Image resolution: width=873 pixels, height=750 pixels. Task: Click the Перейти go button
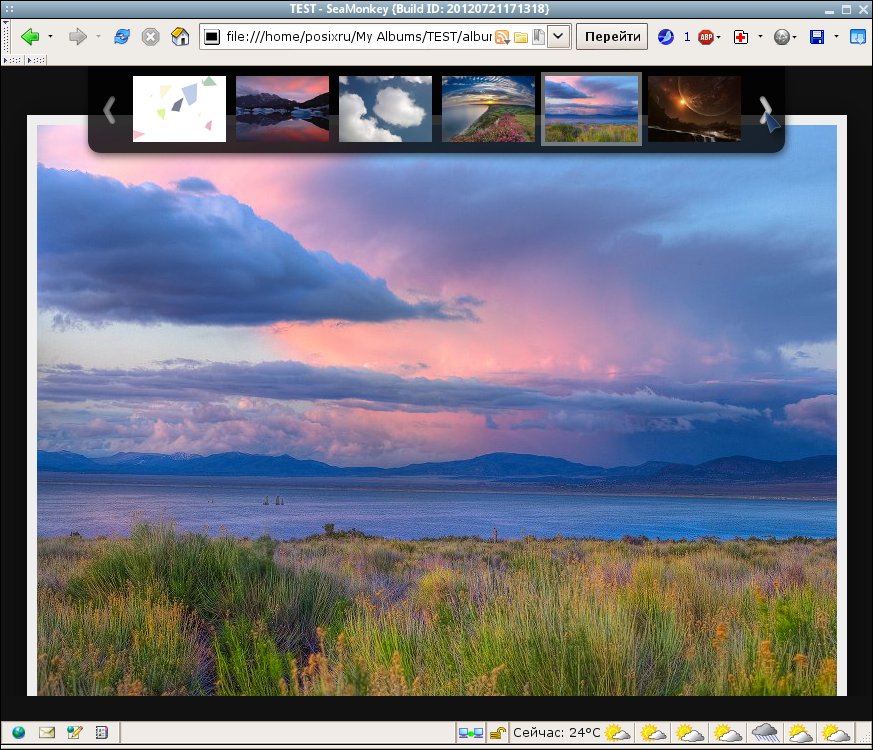coord(612,37)
